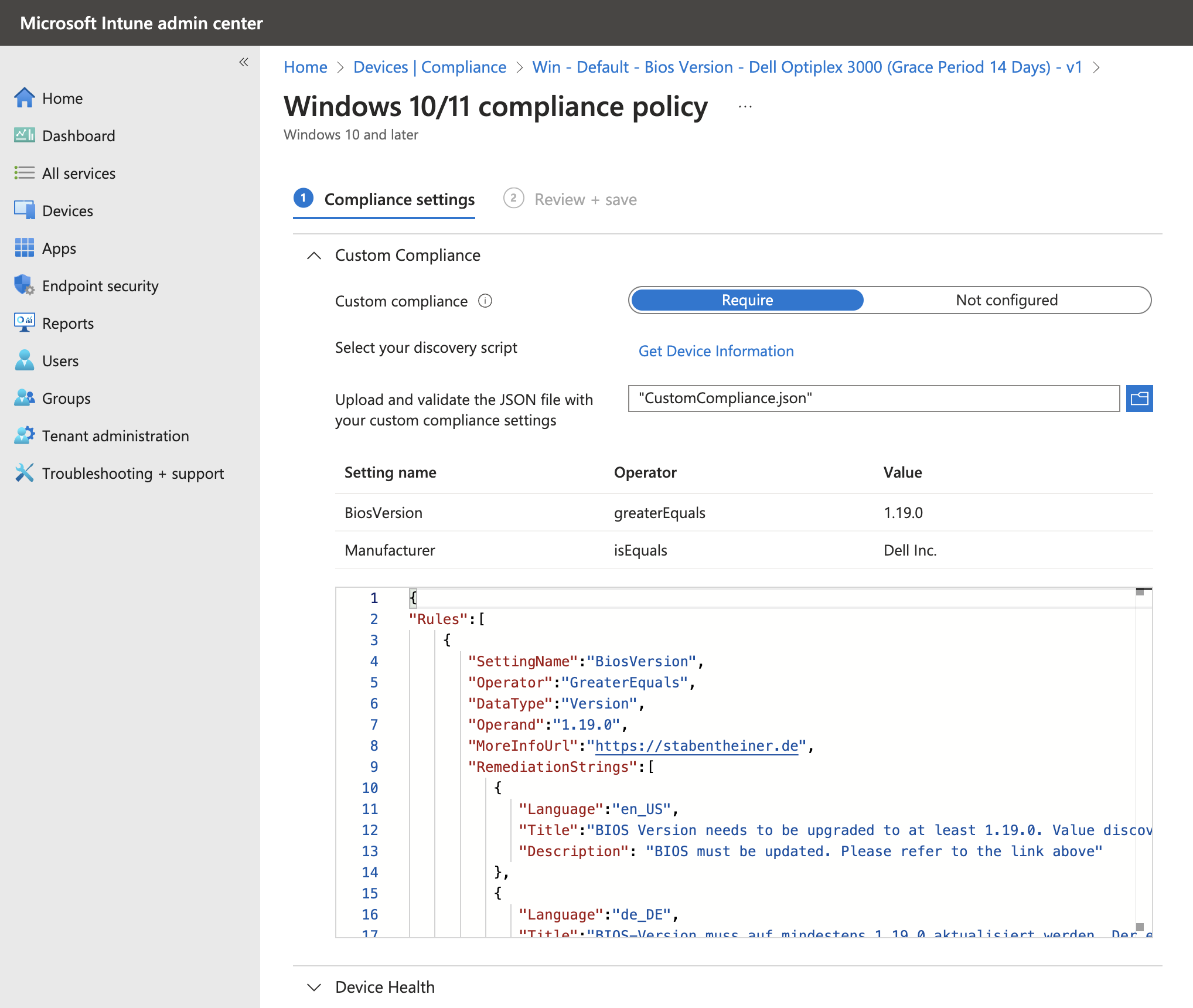Set Custom compliance to Require
This screenshot has height=1008, width=1193.
coord(747,299)
